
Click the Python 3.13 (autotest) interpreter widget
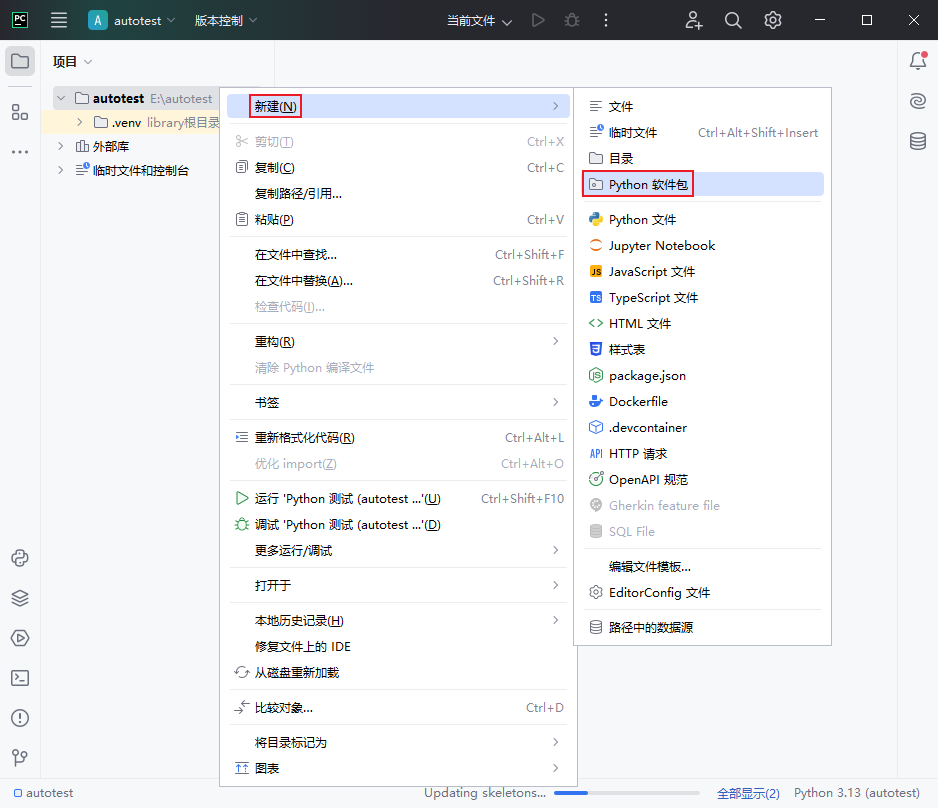pos(856,793)
